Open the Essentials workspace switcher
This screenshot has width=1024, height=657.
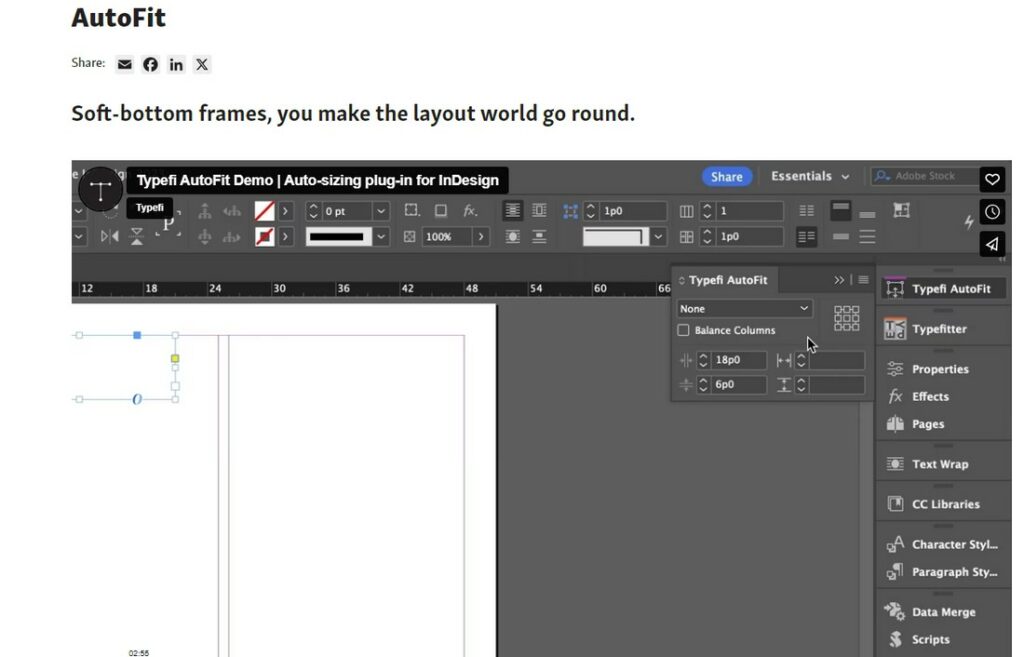point(808,176)
